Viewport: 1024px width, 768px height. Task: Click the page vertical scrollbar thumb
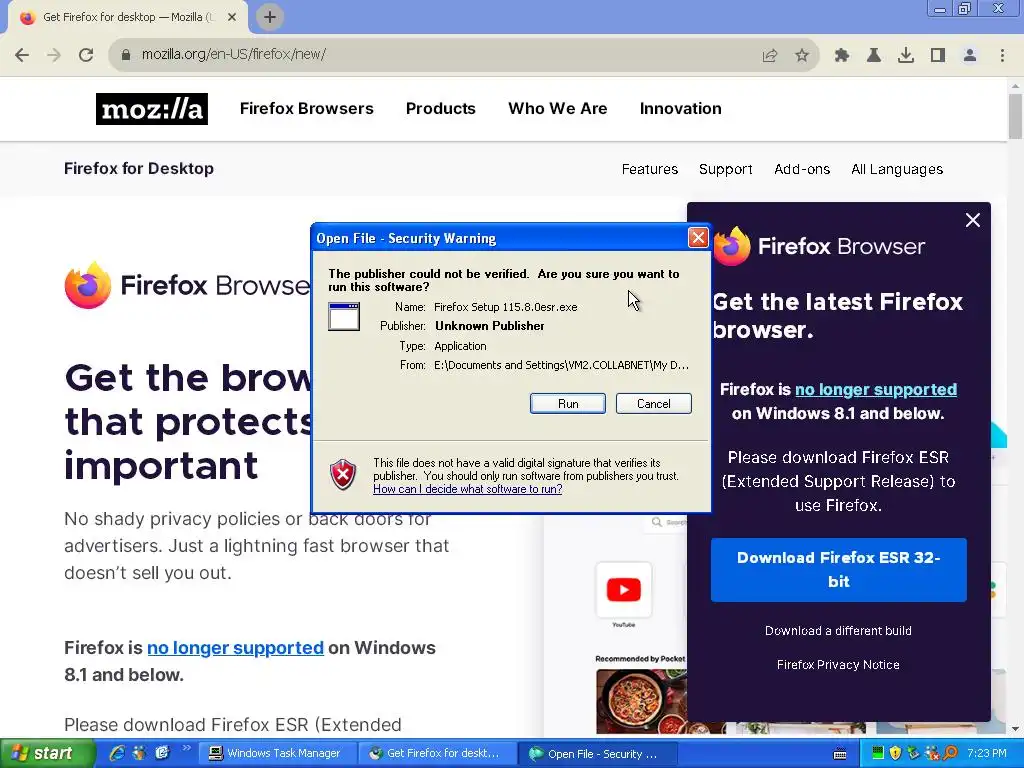click(1015, 116)
